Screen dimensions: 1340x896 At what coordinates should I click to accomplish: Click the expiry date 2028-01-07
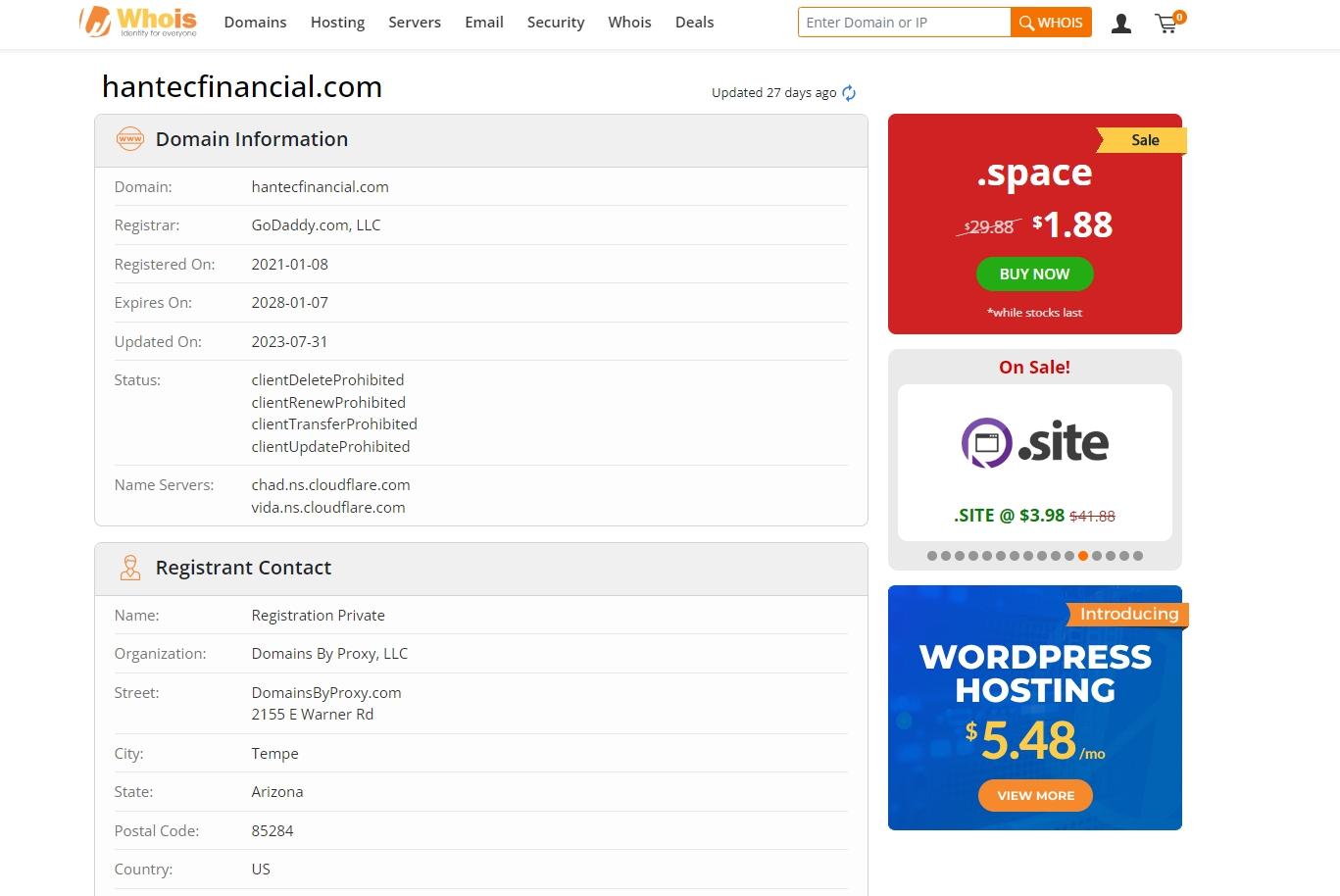point(289,303)
